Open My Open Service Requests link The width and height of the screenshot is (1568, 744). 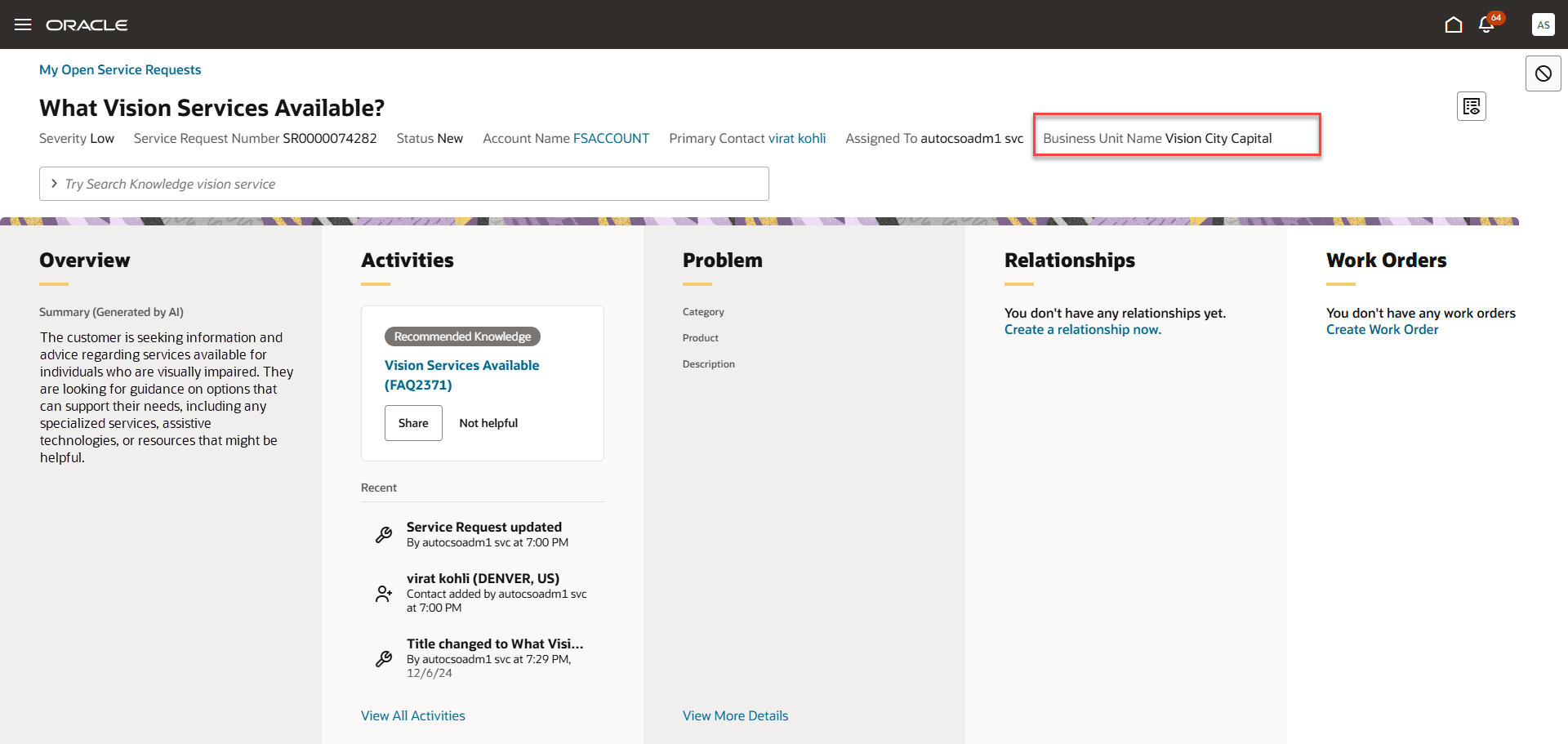coord(120,70)
